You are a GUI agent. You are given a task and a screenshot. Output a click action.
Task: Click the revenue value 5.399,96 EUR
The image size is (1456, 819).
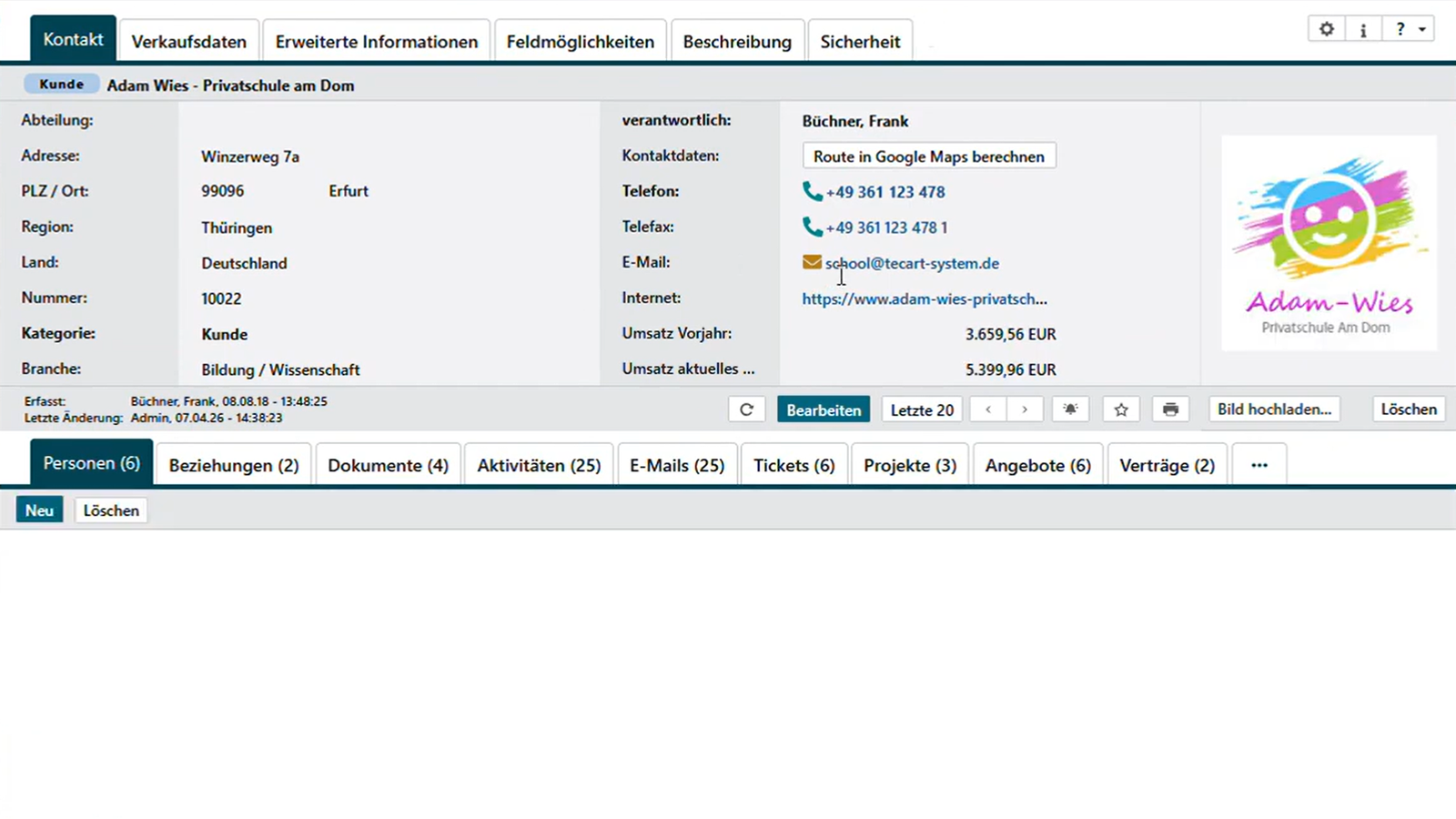pyautogui.click(x=1011, y=369)
